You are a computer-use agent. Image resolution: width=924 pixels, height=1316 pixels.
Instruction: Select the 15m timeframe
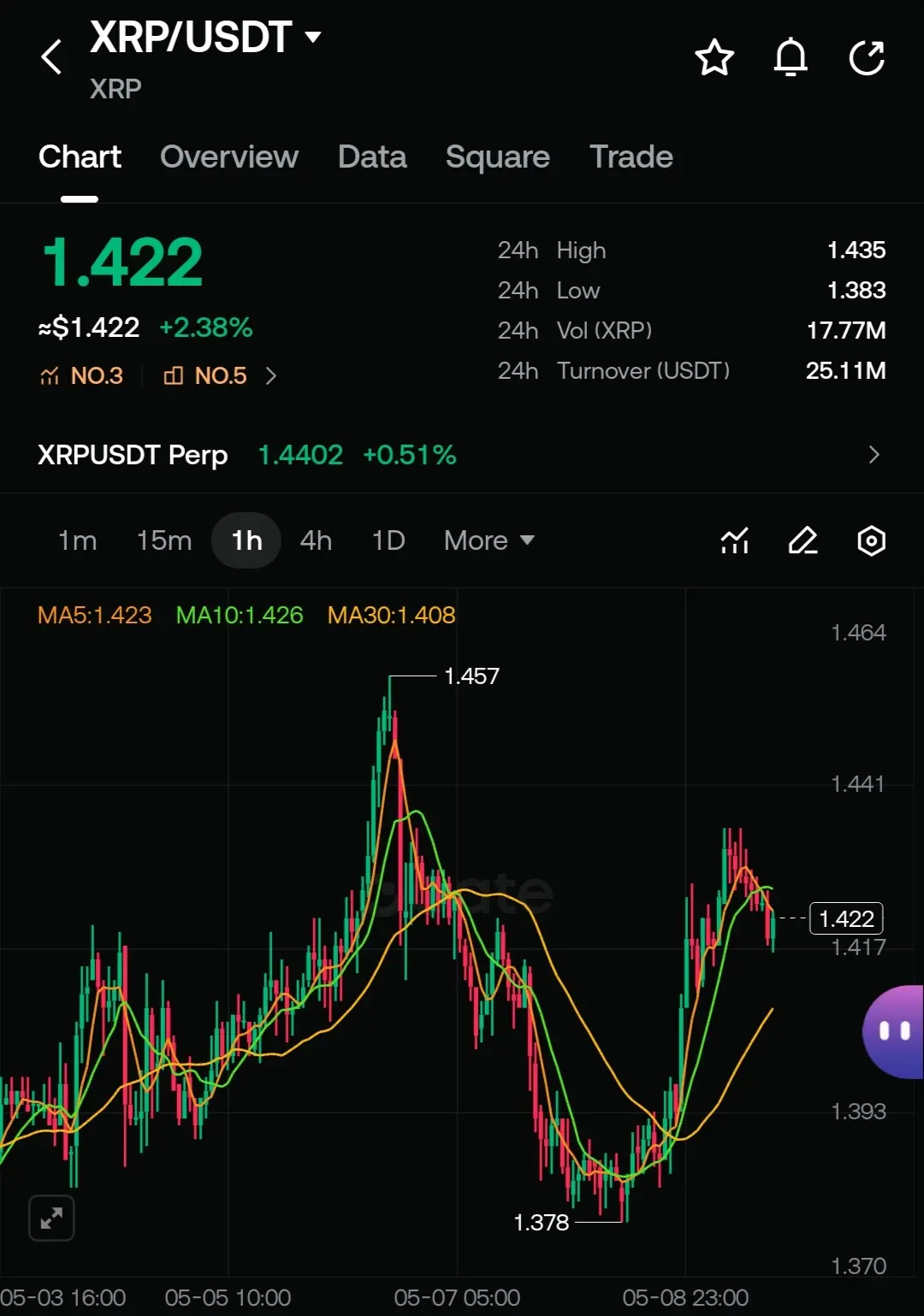[x=164, y=540]
